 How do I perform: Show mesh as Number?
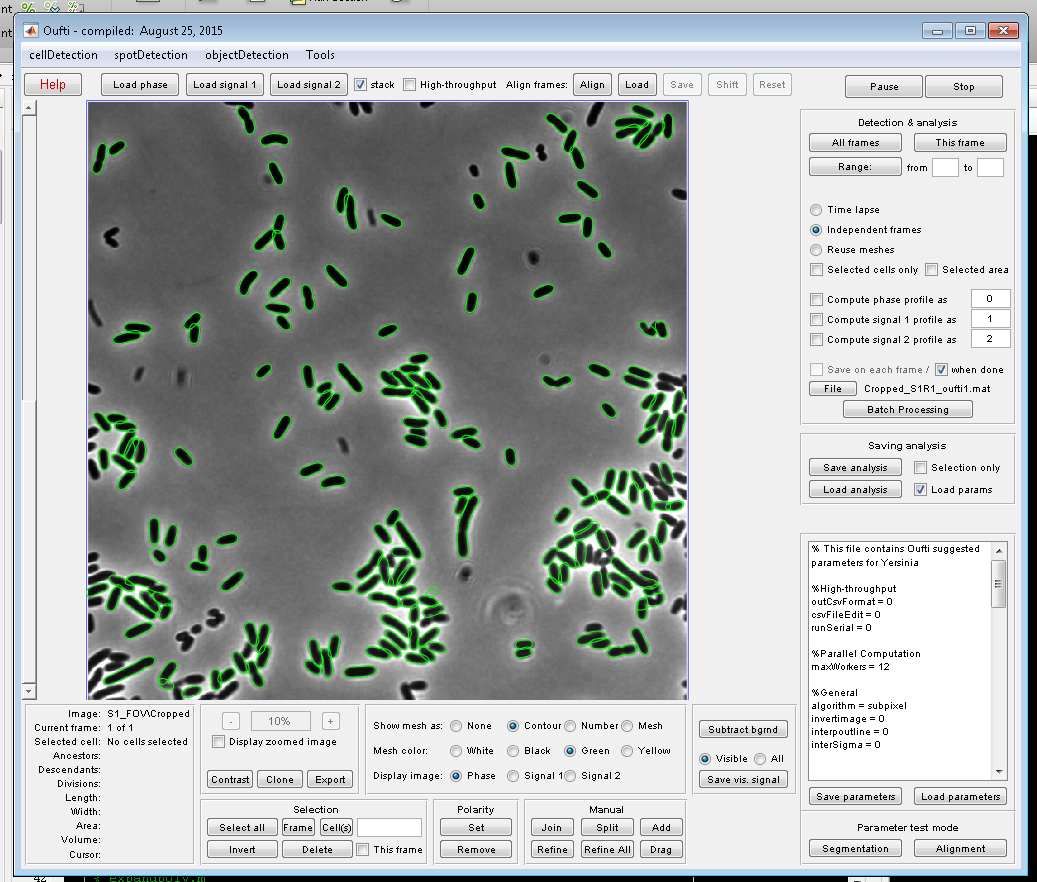571,726
